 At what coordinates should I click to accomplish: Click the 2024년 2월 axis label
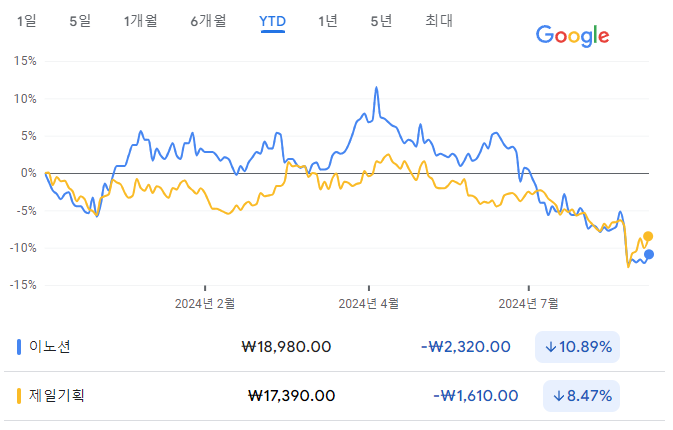point(205,304)
